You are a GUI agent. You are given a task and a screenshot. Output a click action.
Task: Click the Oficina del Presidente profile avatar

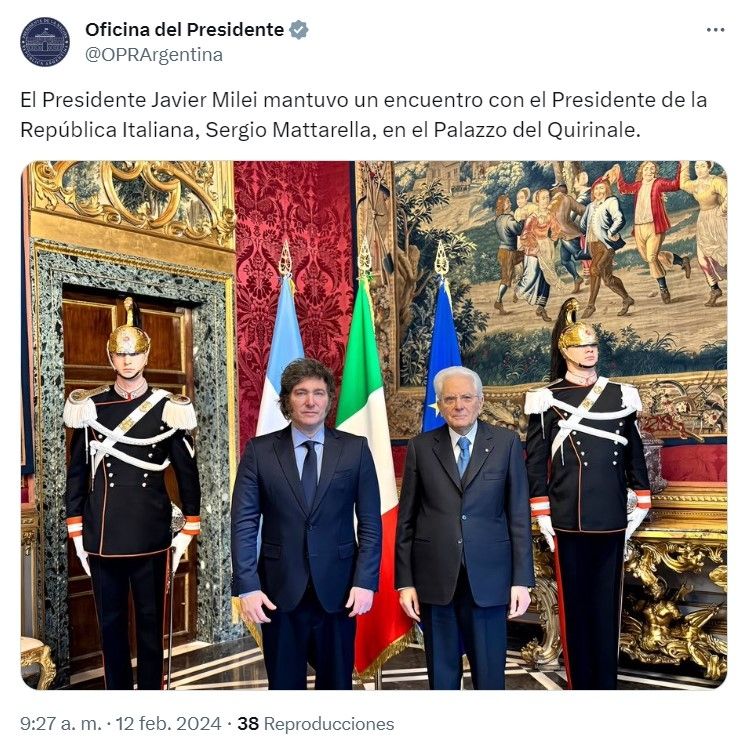coord(45,42)
